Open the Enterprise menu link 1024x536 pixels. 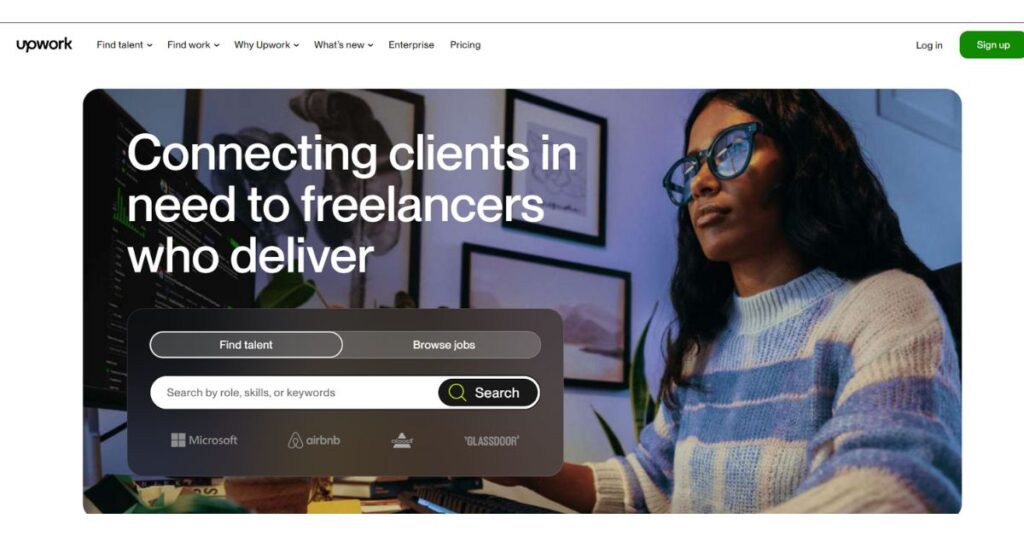pyautogui.click(x=411, y=45)
